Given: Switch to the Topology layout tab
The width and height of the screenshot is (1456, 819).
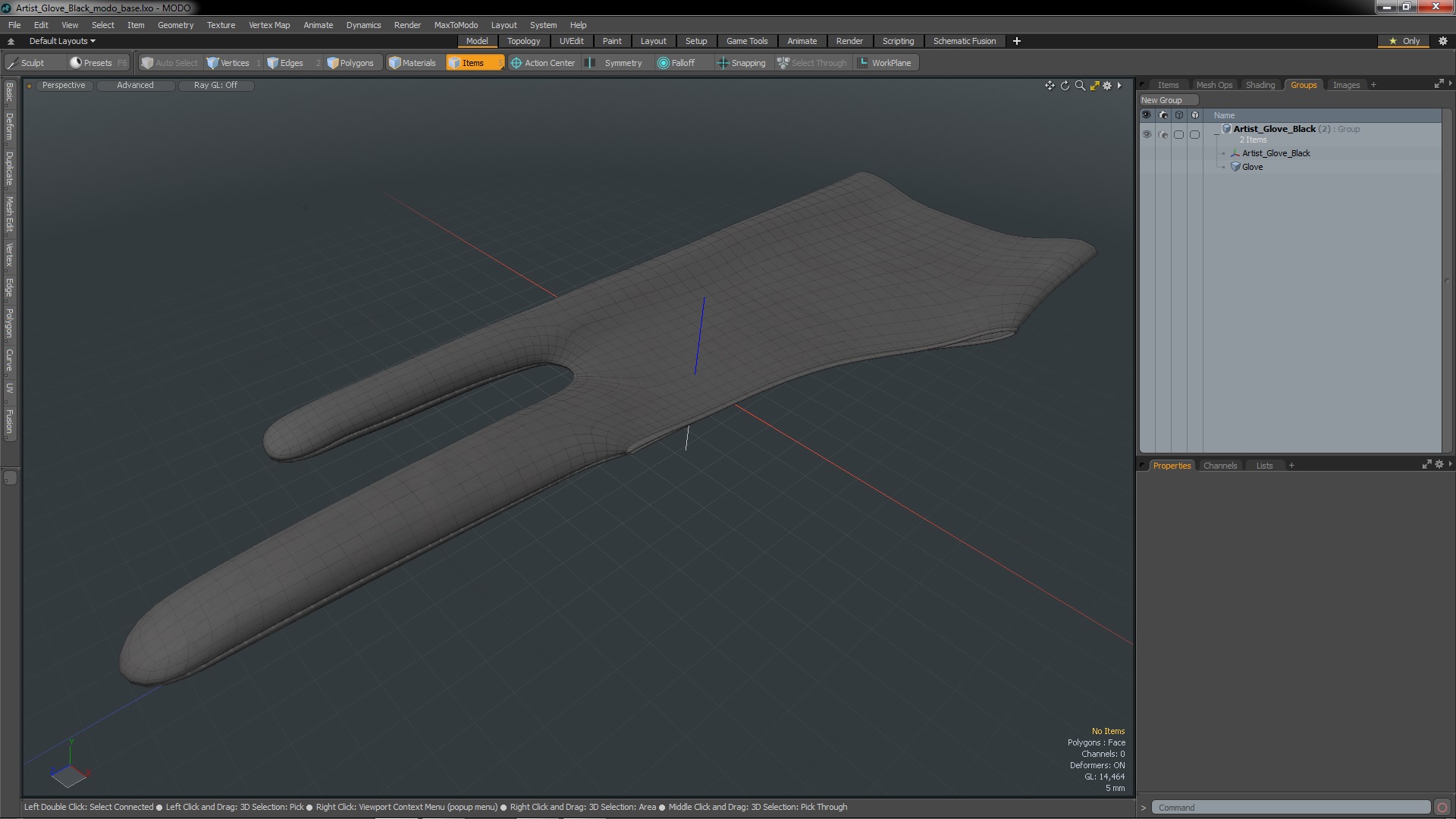Looking at the screenshot, I should coord(523,41).
